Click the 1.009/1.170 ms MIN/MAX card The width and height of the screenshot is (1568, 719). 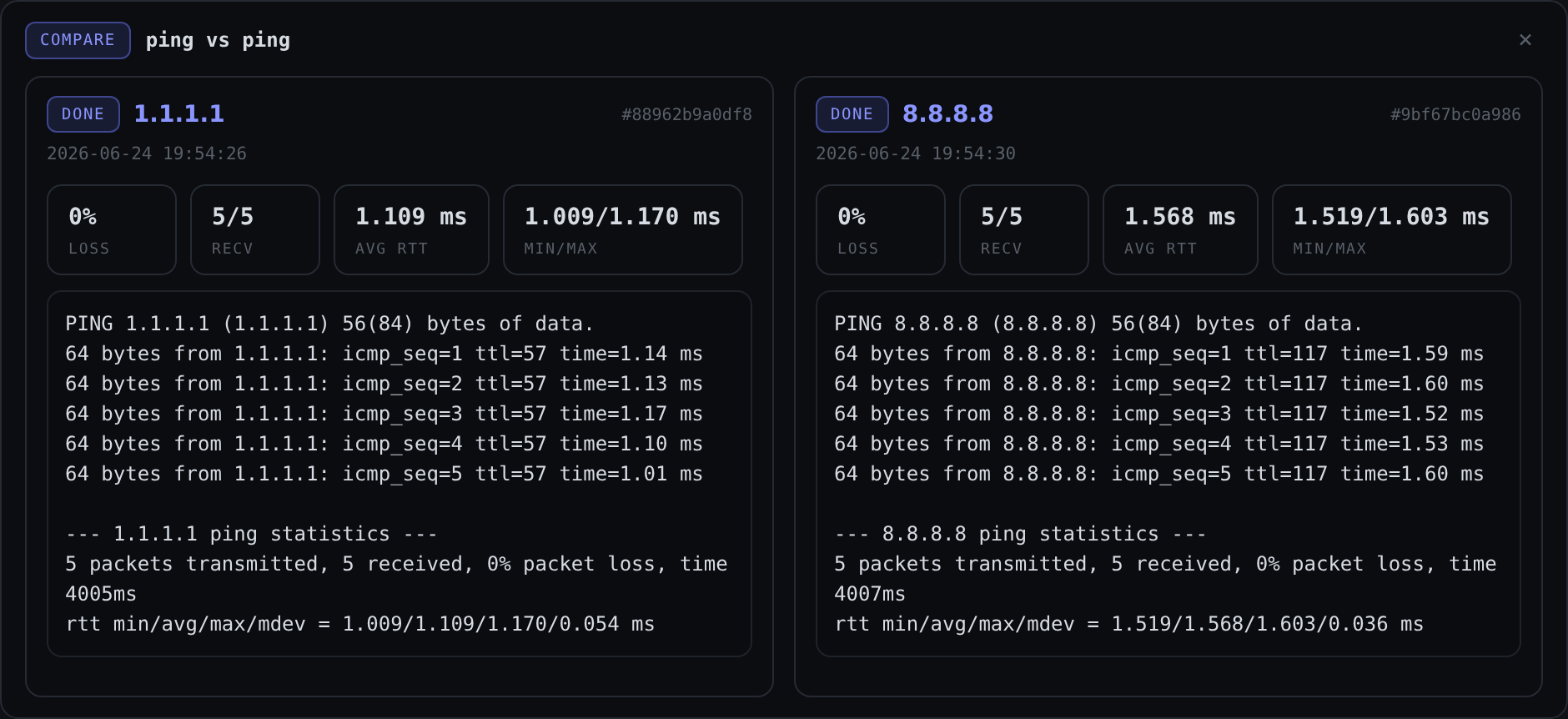point(623,229)
